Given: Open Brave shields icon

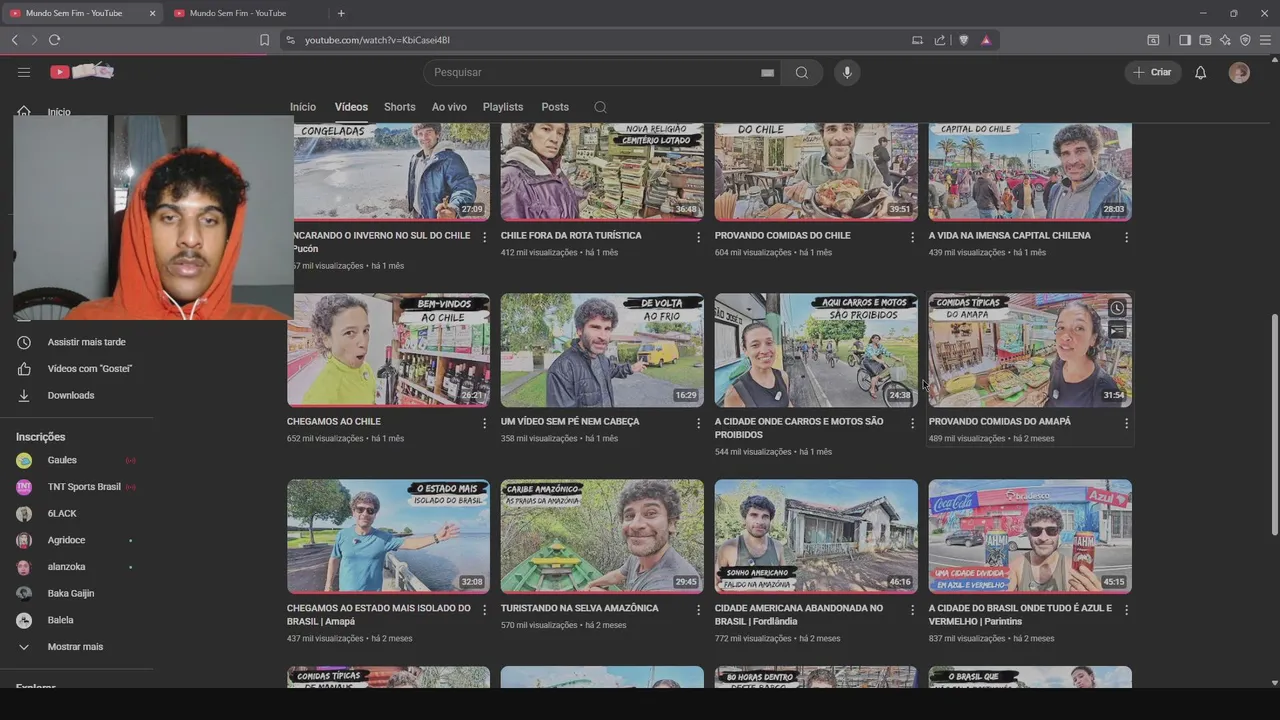Looking at the screenshot, I should point(964,40).
